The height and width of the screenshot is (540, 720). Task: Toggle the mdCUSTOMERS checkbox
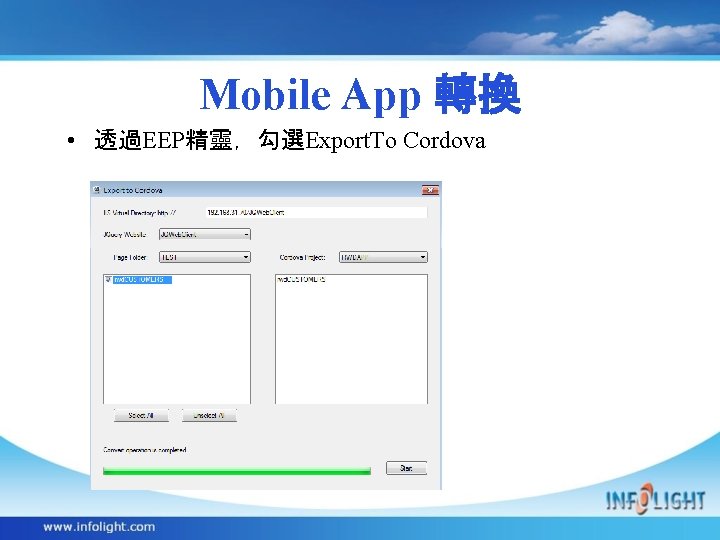[x=108, y=279]
